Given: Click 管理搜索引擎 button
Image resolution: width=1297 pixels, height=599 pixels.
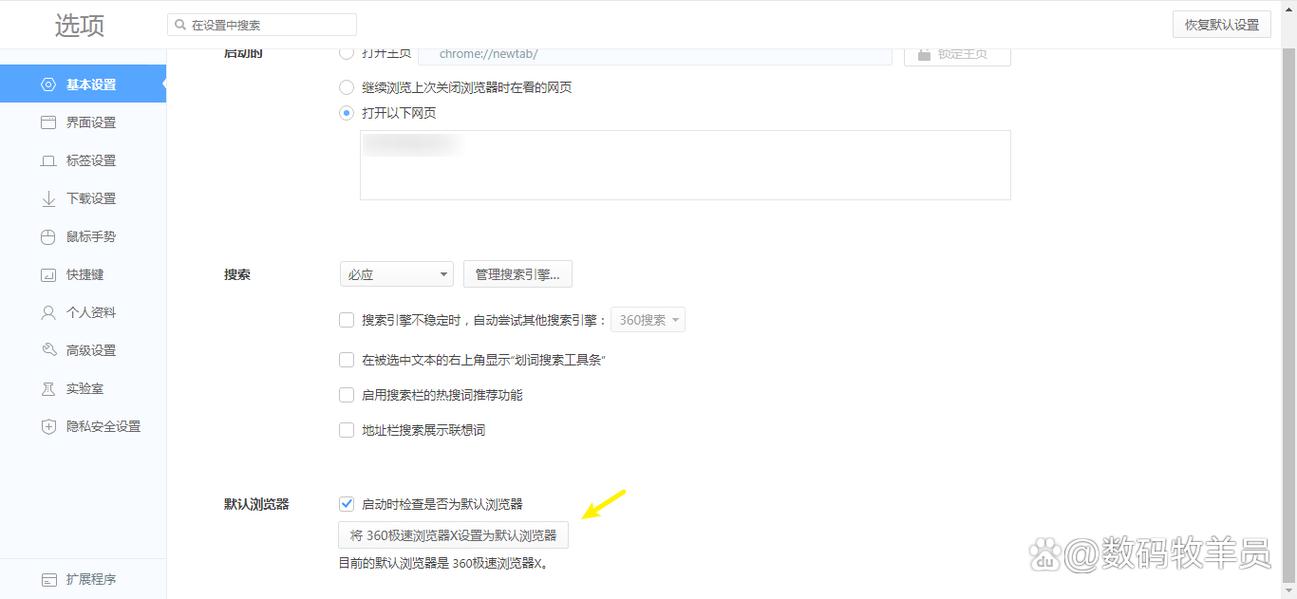Looking at the screenshot, I should [x=518, y=273].
